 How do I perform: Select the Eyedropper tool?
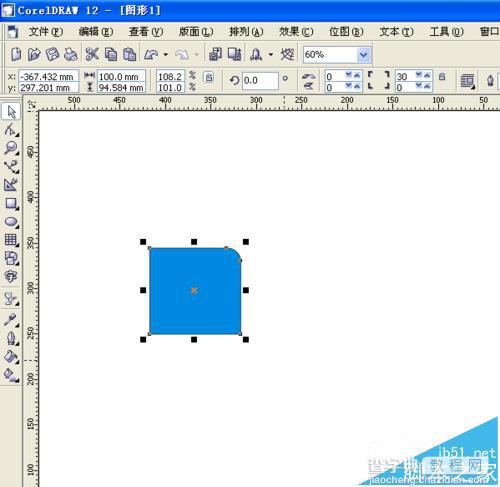click(11, 320)
